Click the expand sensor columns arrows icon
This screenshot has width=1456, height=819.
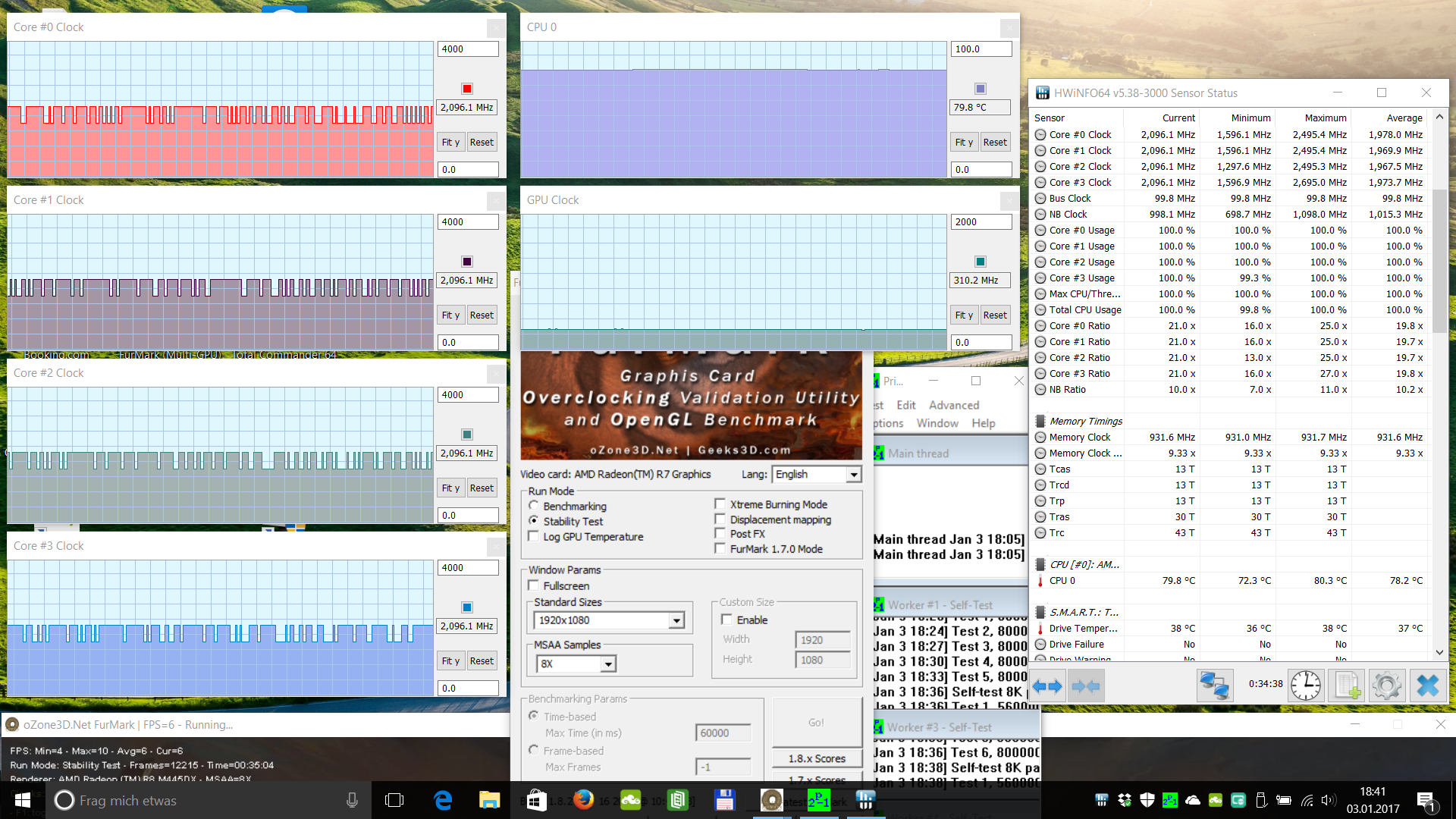(1047, 686)
